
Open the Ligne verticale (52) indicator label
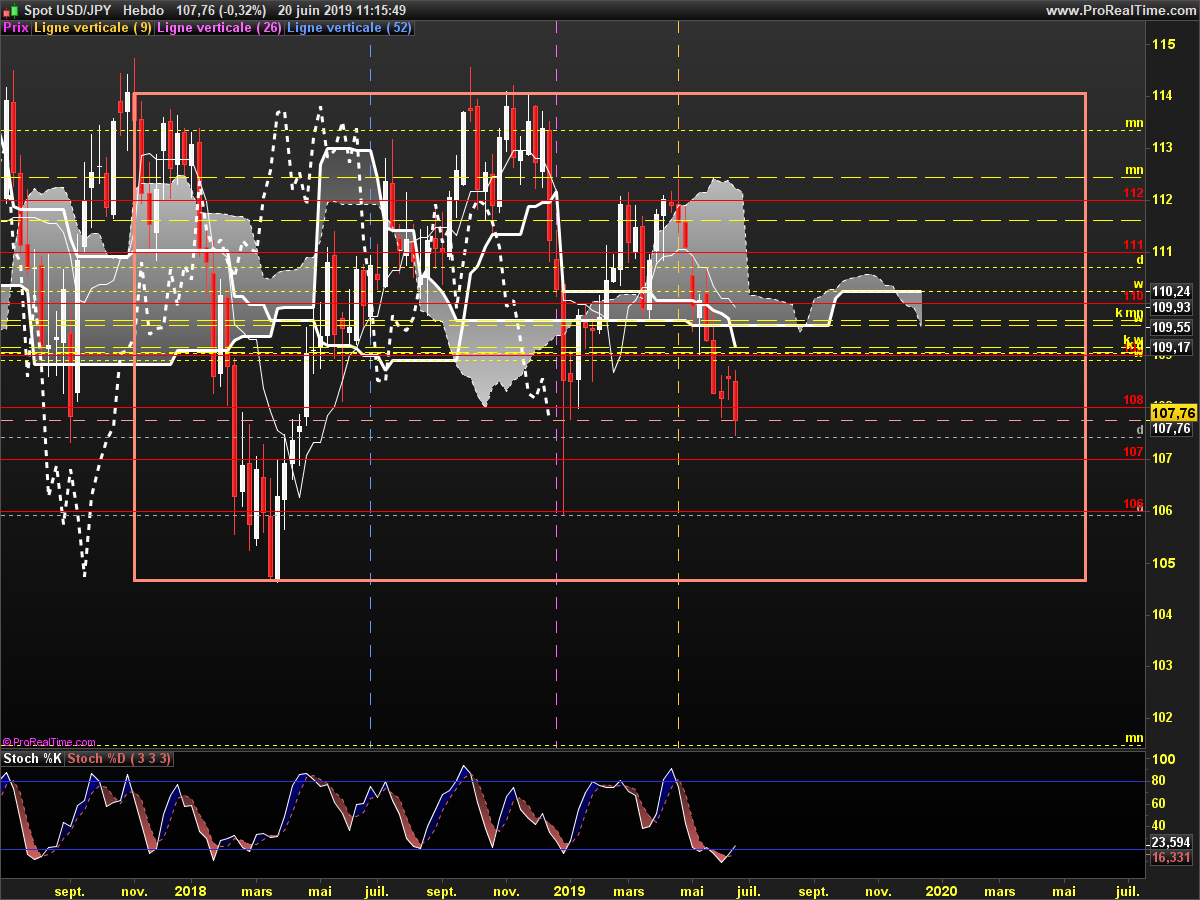(349, 28)
